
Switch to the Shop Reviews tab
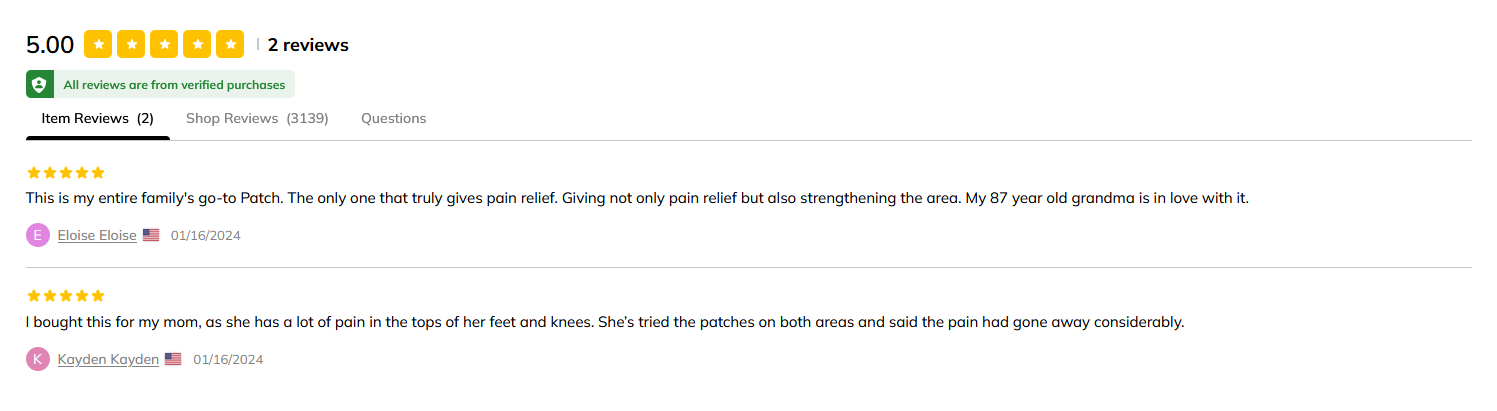pyautogui.click(x=257, y=118)
